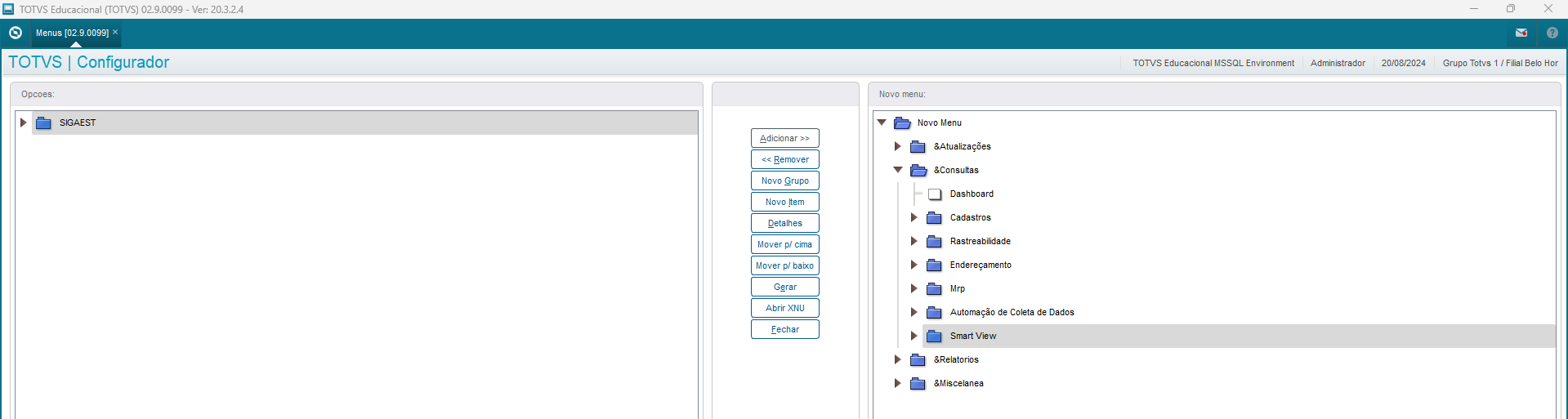
Task: Click the SIGAEST folder icon
Action: click(x=44, y=123)
